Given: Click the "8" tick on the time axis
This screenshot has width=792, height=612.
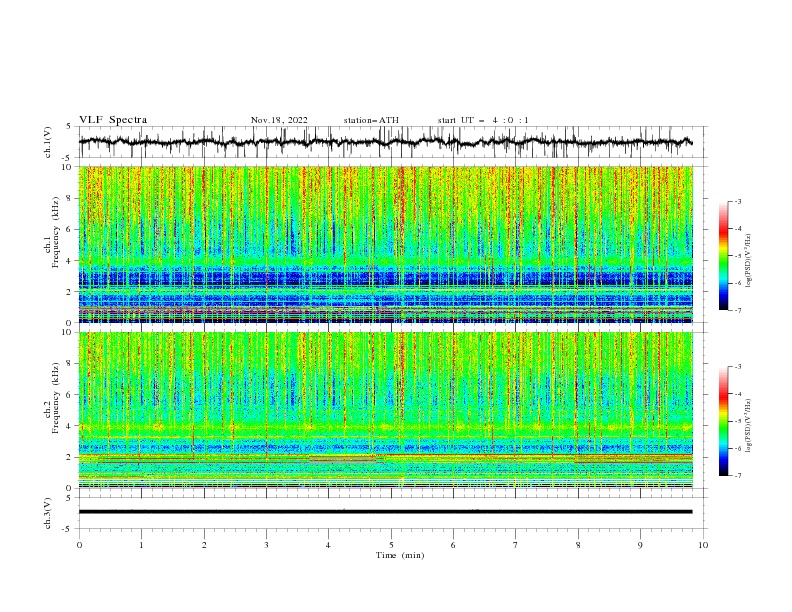Looking at the screenshot, I should click(x=578, y=545).
